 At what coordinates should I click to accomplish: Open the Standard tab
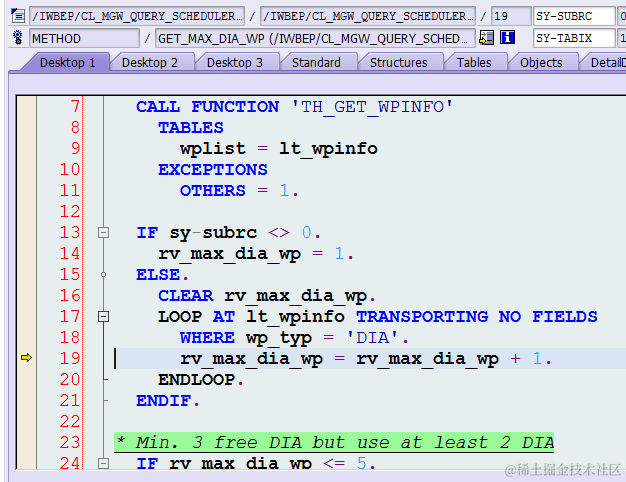[316, 63]
